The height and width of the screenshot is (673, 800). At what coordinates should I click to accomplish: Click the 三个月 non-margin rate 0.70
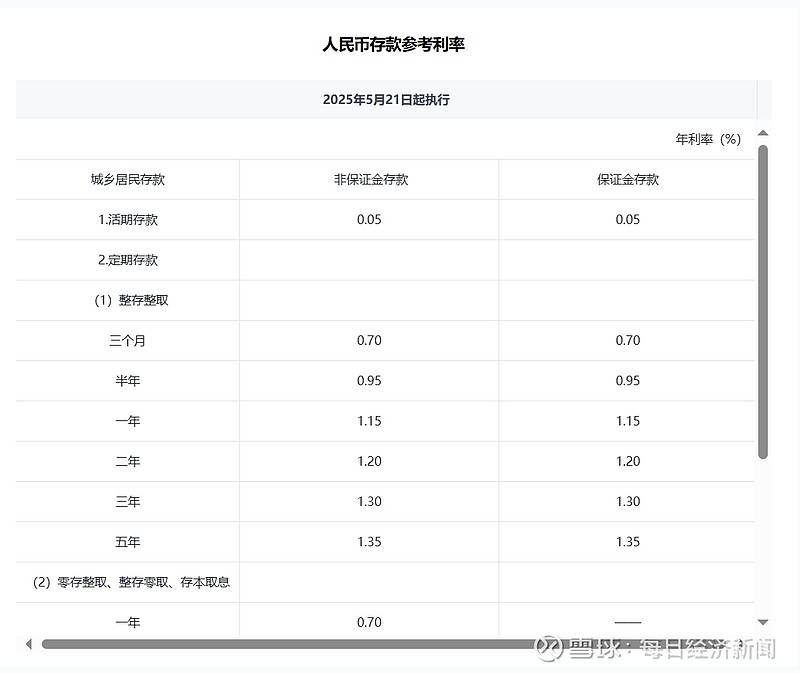pos(369,340)
